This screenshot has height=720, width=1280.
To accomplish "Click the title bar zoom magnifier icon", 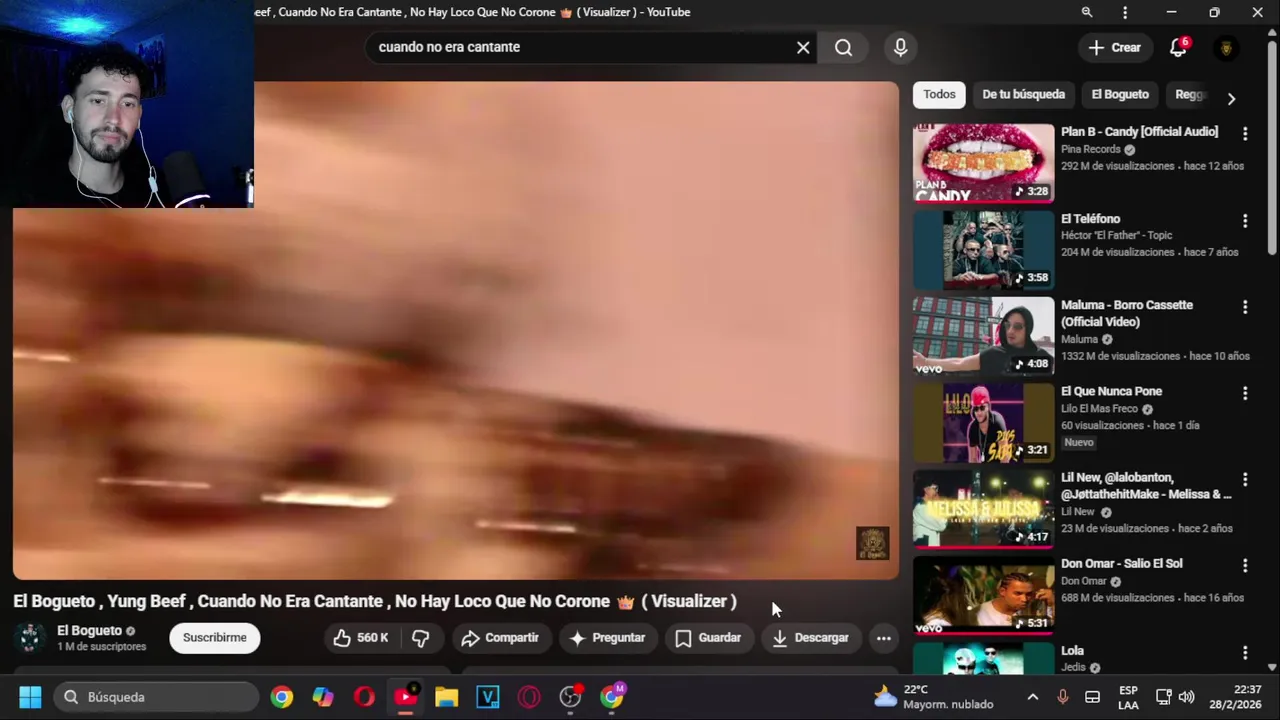I will tap(1087, 12).
